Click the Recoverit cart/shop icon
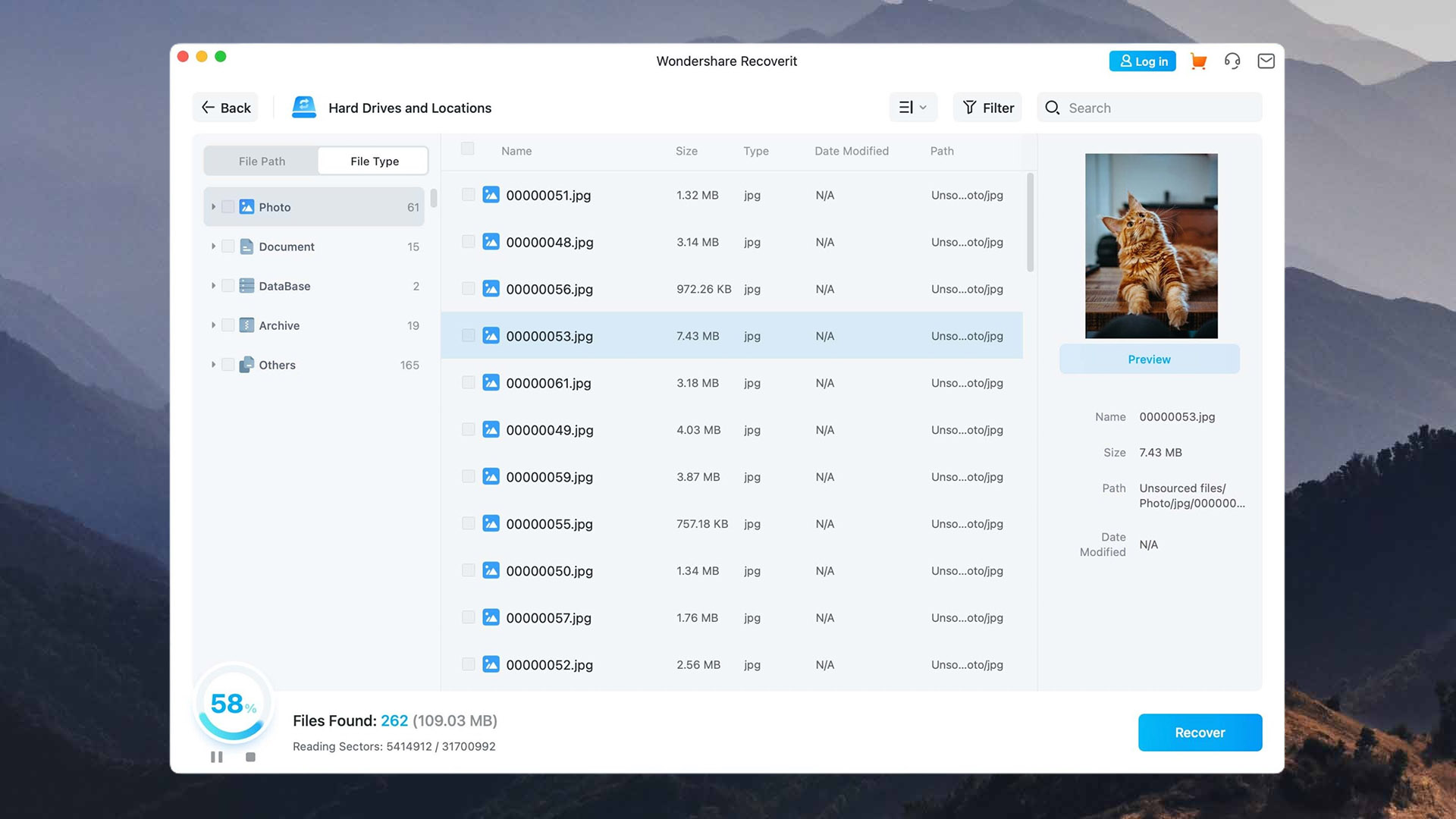Image resolution: width=1456 pixels, height=819 pixels. pos(1198,61)
